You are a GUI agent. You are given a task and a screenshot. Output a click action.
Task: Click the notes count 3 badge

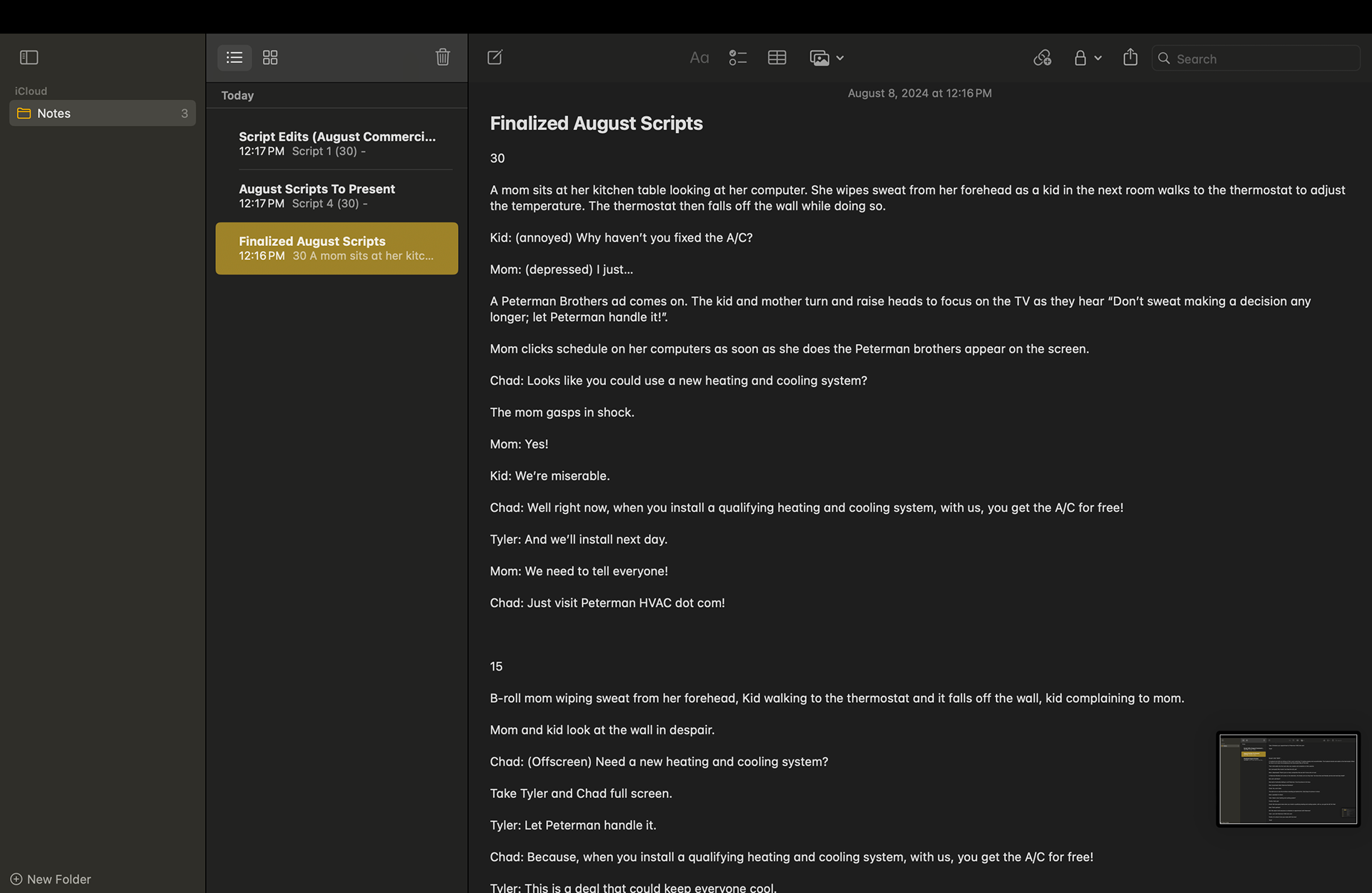click(184, 113)
